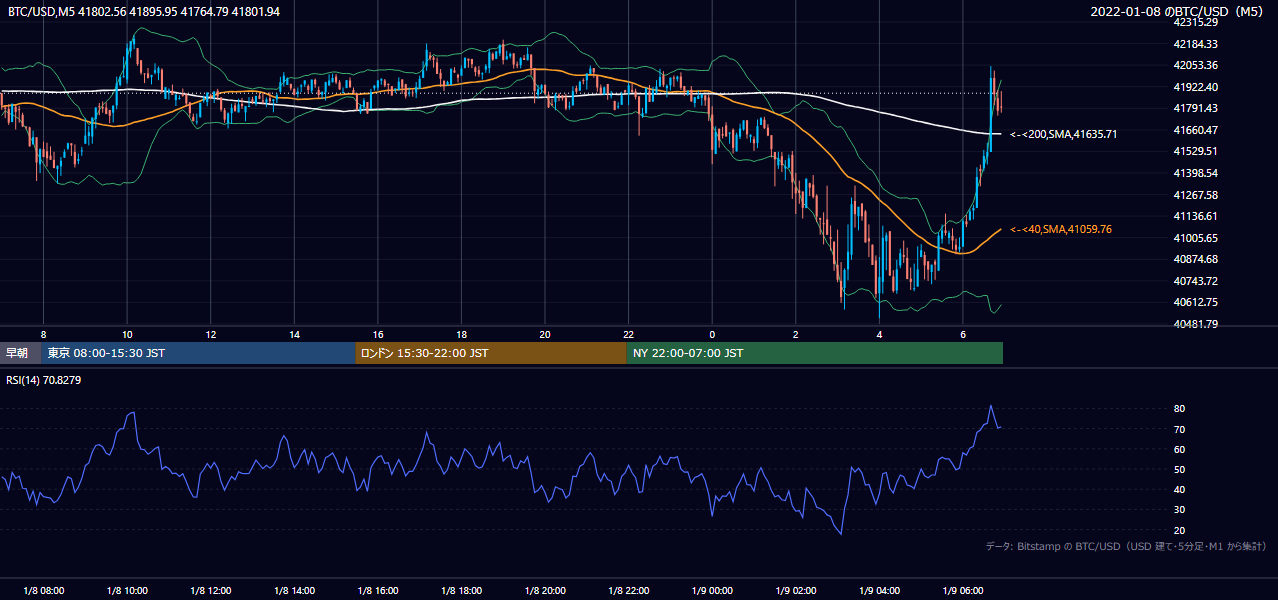Click the RSI scale value 40
The width and height of the screenshot is (1278, 600).
(1180, 489)
